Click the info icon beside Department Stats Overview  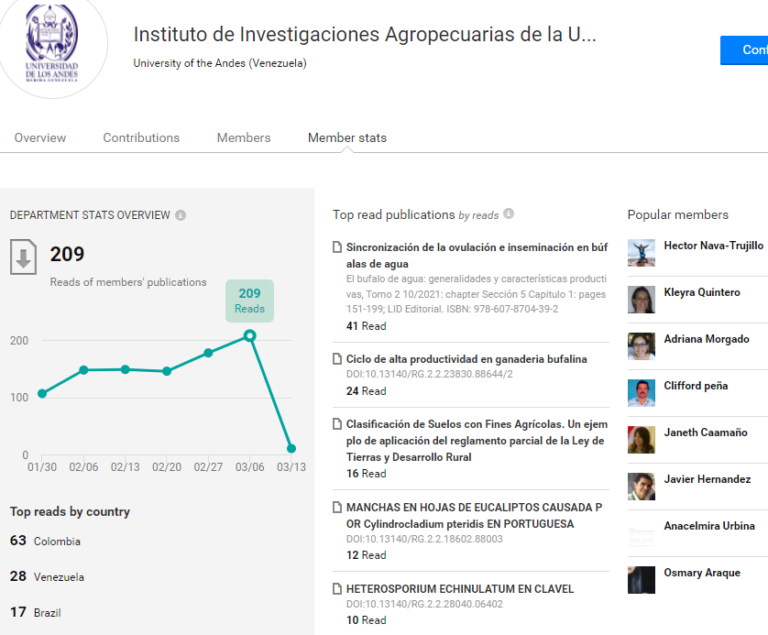[181, 215]
